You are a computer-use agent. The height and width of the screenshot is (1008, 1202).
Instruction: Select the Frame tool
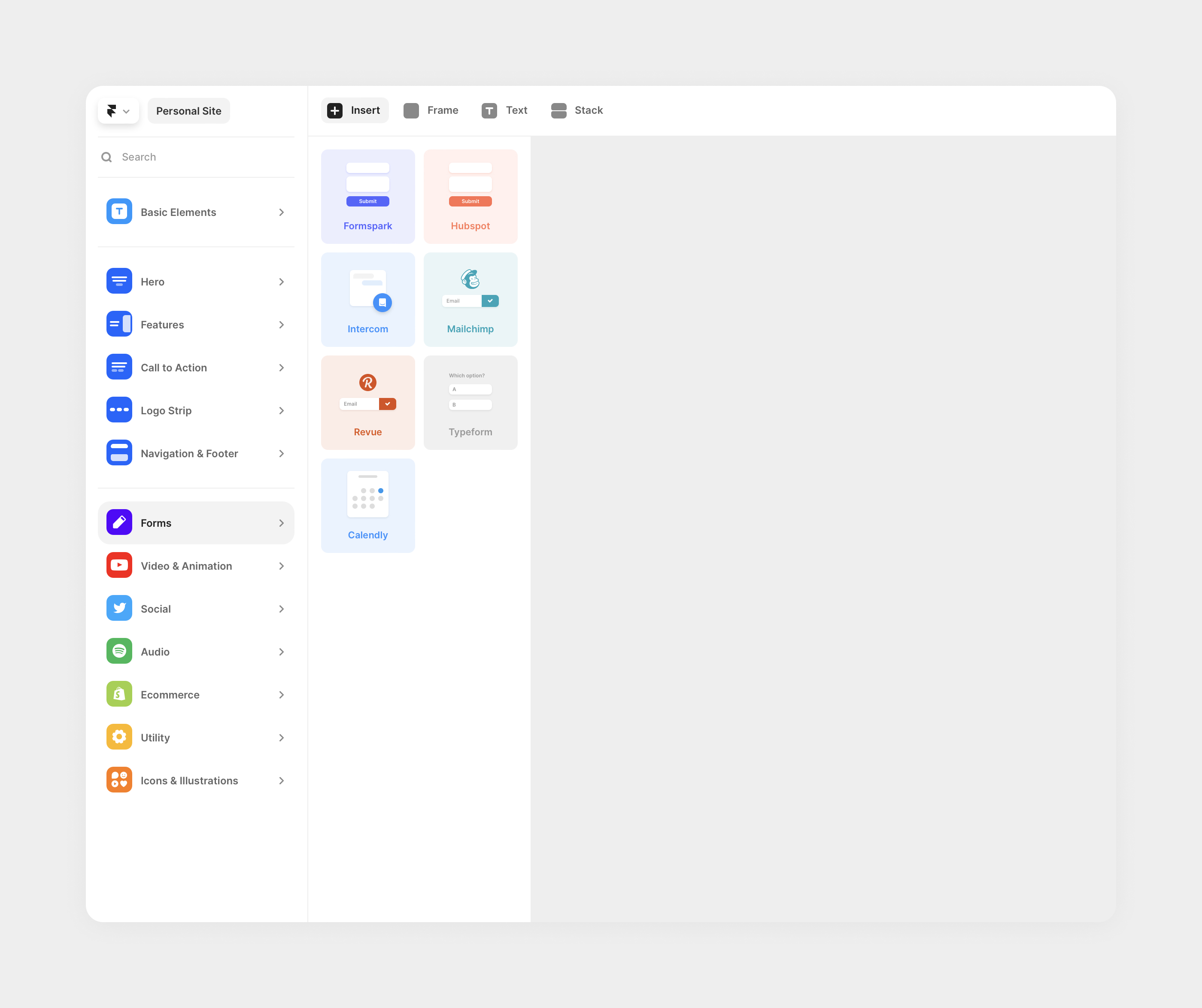(431, 110)
